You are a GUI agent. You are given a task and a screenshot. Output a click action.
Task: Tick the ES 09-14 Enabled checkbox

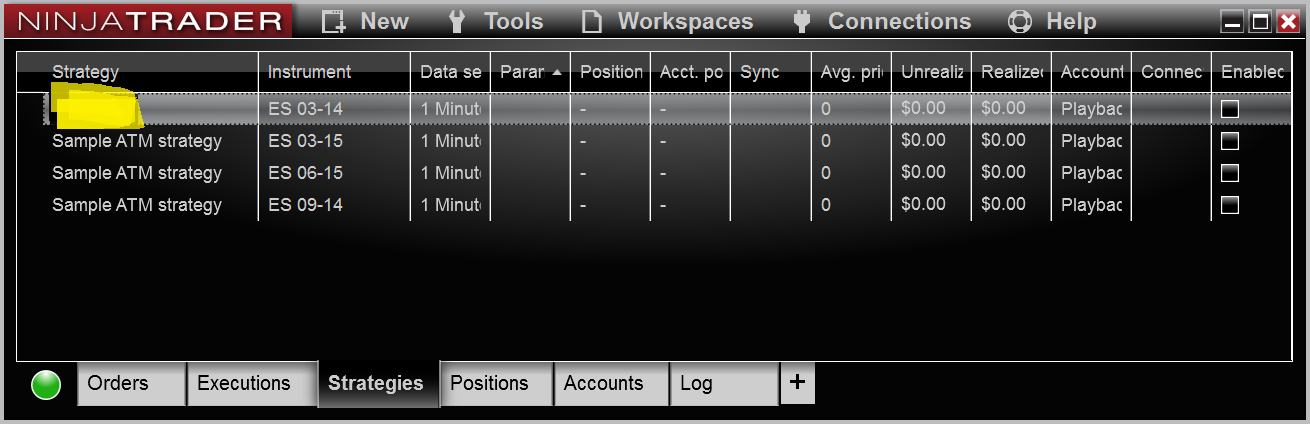(x=1230, y=205)
